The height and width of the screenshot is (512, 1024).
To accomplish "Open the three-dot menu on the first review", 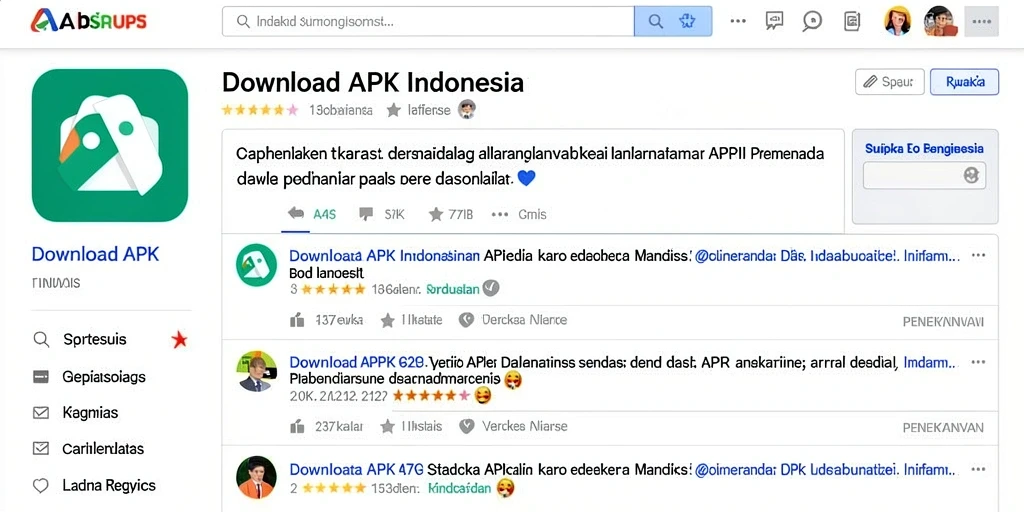I will click(x=978, y=255).
